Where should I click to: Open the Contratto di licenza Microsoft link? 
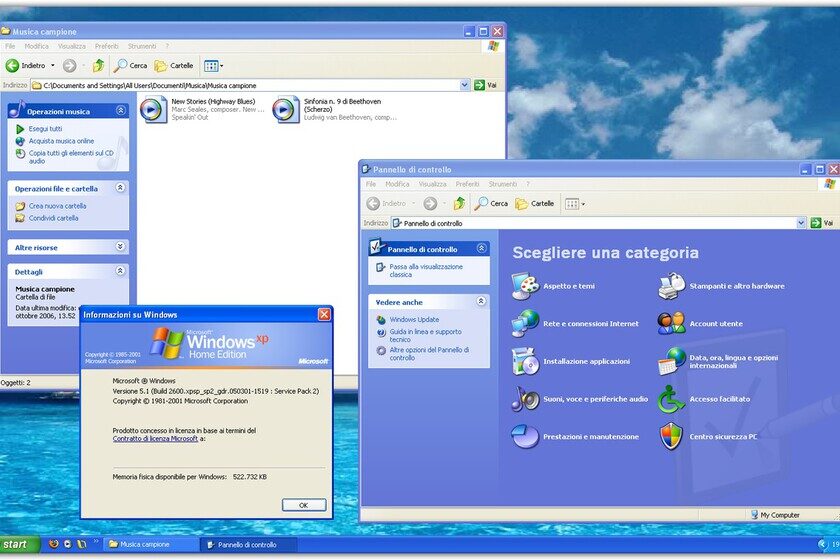click(155, 438)
